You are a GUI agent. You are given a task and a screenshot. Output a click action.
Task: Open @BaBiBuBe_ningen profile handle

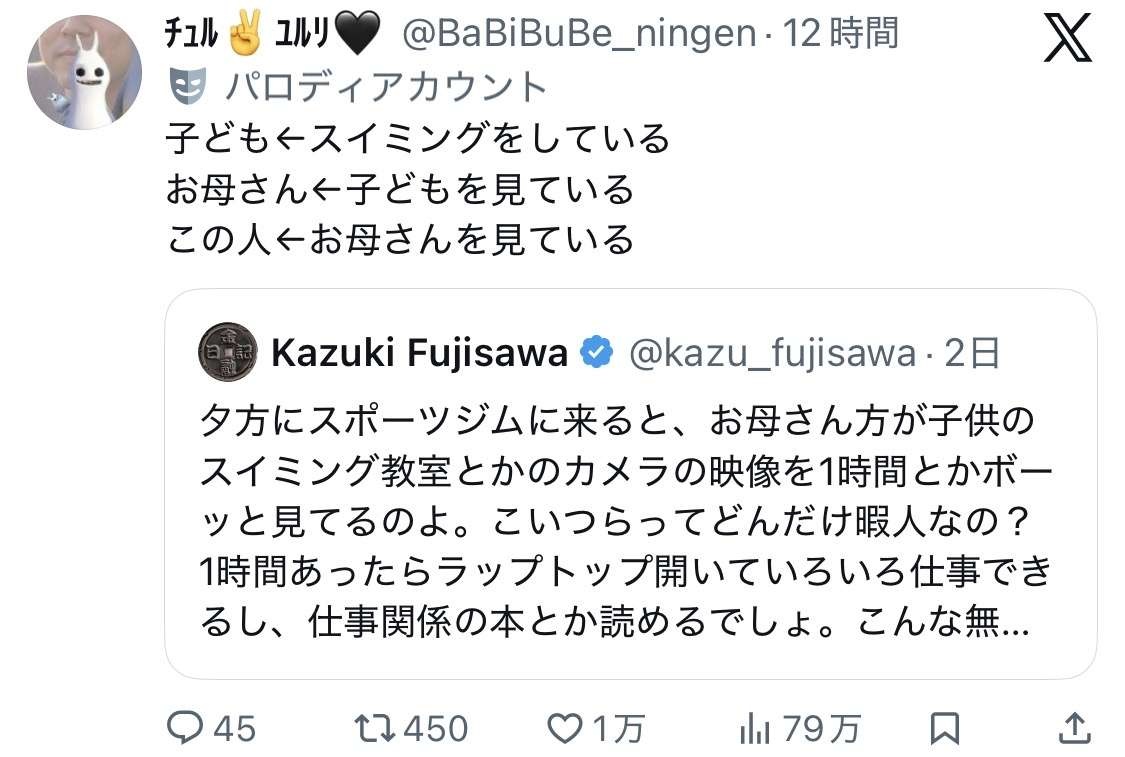click(x=578, y=34)
